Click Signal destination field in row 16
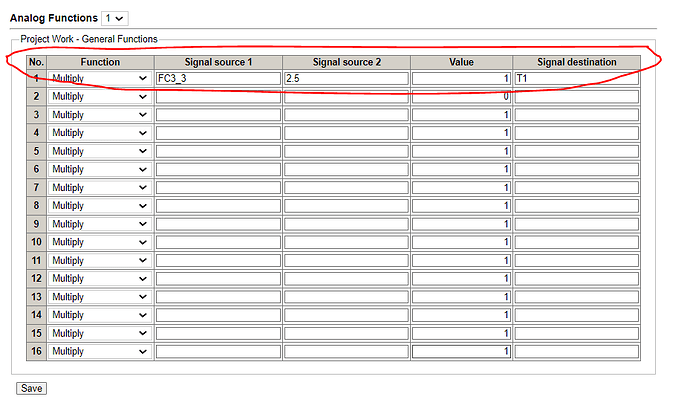Viewport: 690px width, 413px height. (x=576, y=351)
